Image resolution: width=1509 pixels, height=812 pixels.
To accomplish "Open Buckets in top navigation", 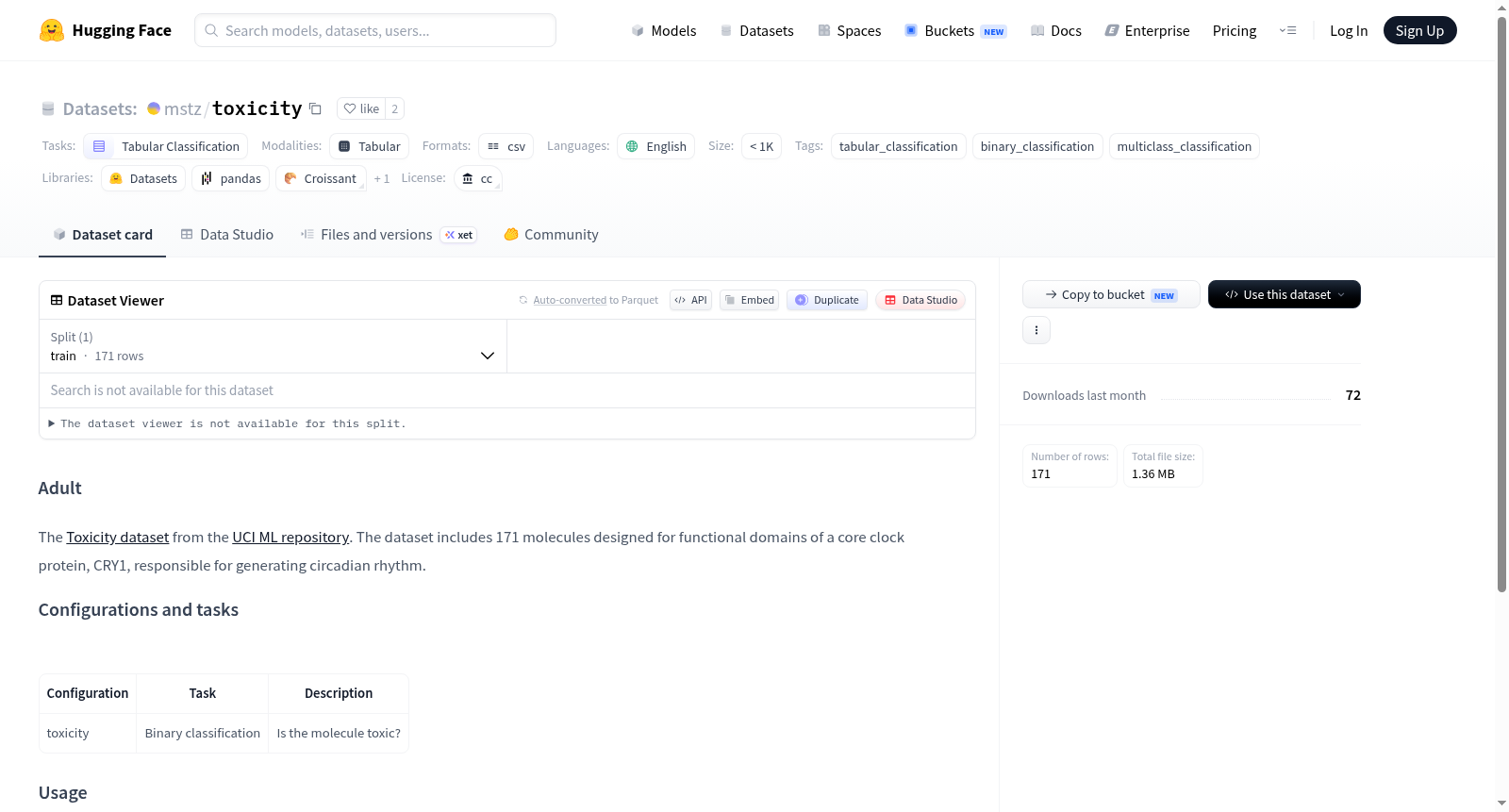I will tap(955, 30).
